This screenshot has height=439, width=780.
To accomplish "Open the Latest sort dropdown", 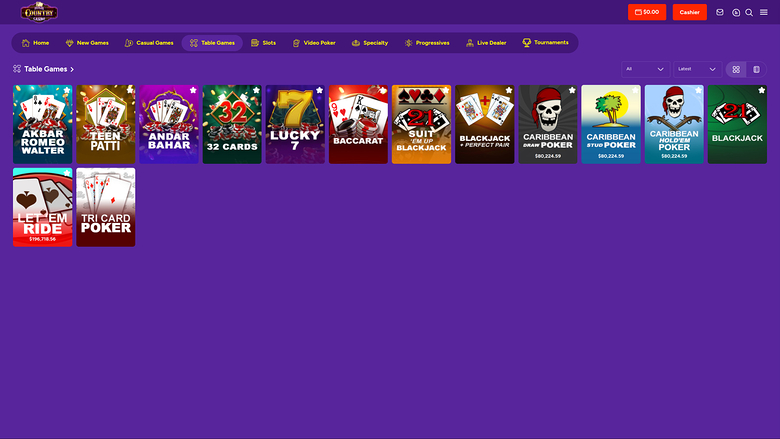I will coord(697,69).
